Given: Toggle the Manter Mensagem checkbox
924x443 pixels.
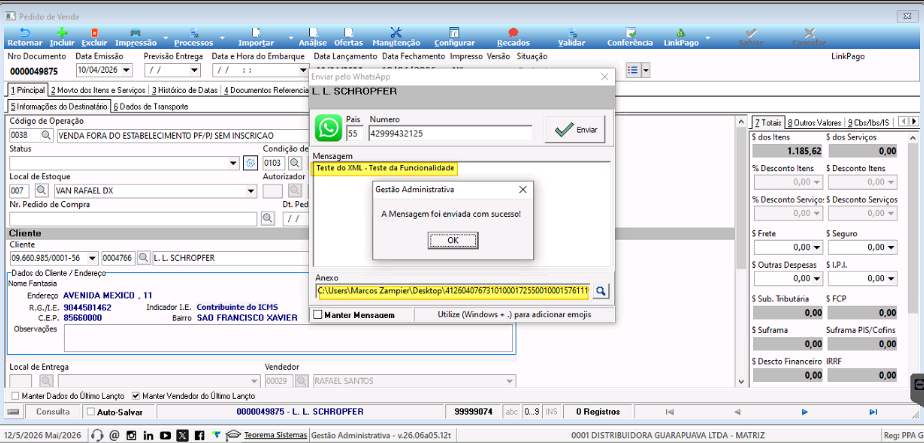Looking at the screenshot, I should click(x=318, y=315).
